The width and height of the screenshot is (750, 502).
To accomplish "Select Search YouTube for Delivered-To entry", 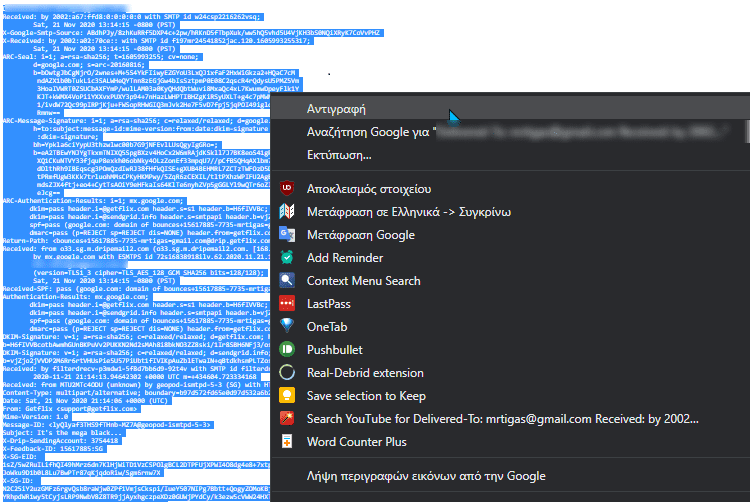I will (x=510, y=419).
